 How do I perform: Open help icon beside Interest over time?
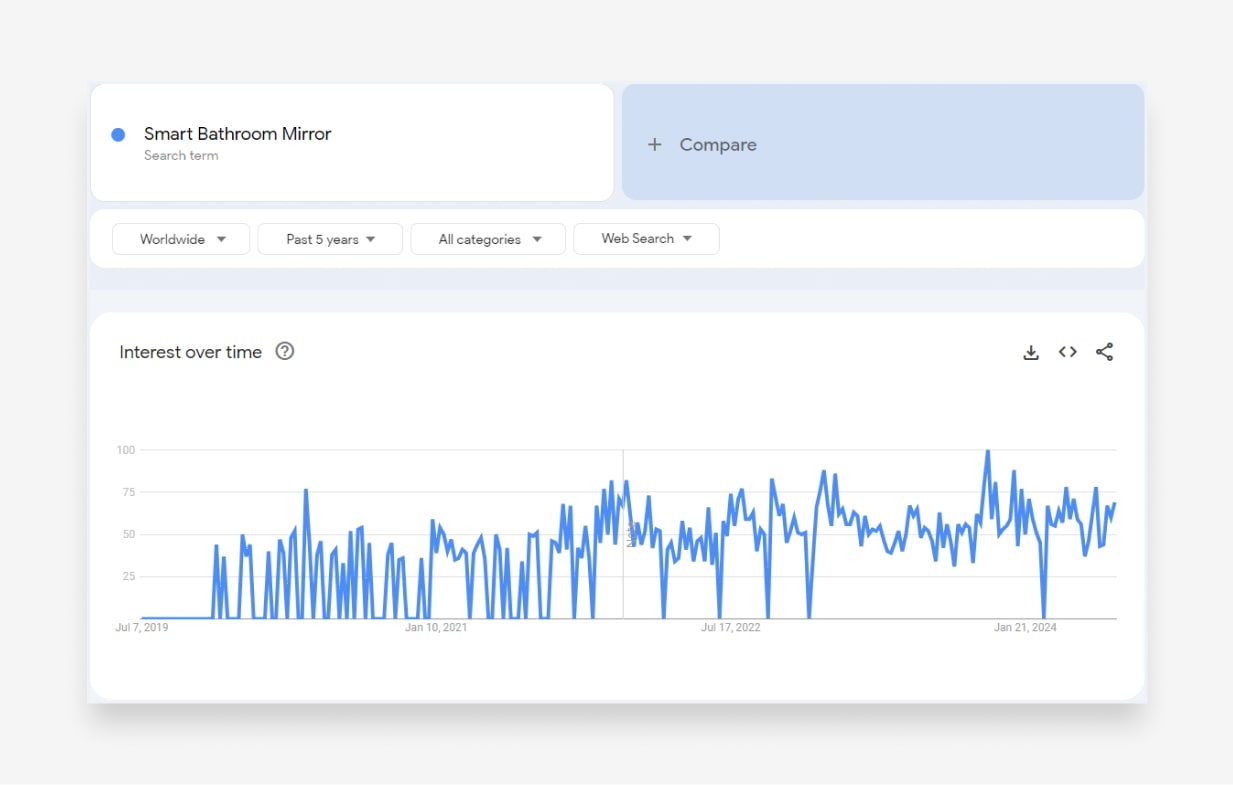285,351
